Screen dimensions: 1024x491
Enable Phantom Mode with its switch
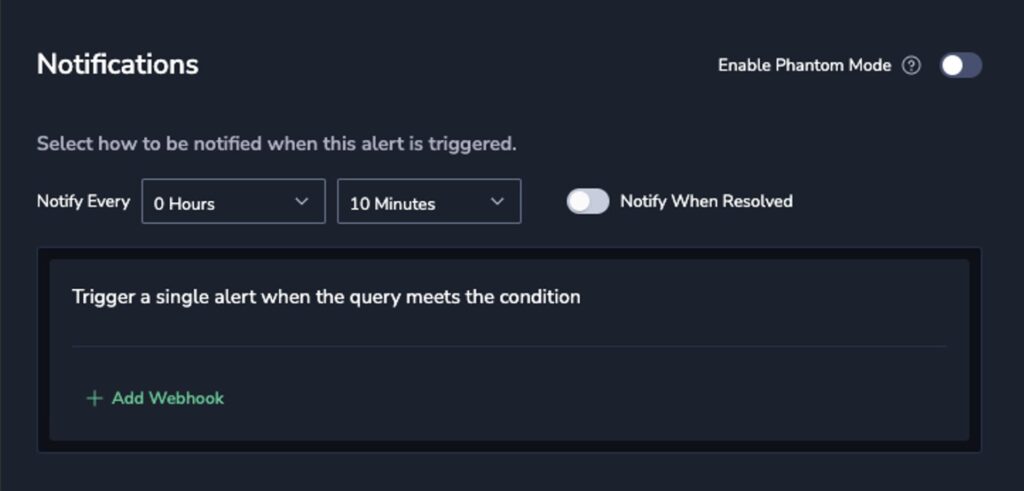click(x=961, y=65)
